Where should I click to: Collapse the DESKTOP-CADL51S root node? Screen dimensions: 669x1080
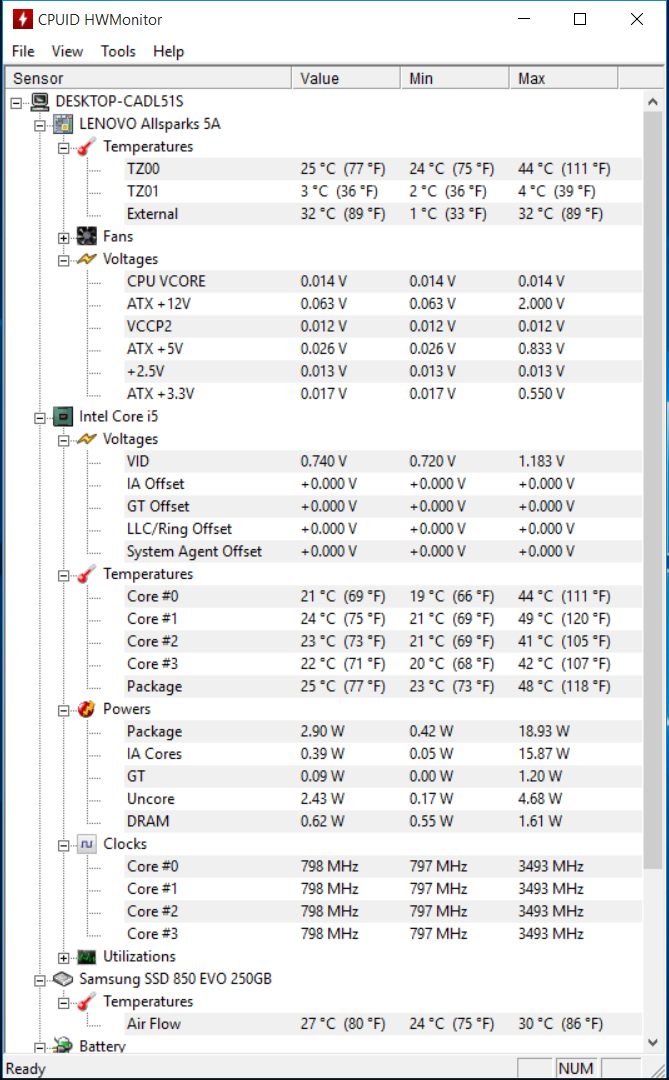(x=17, y=103)
